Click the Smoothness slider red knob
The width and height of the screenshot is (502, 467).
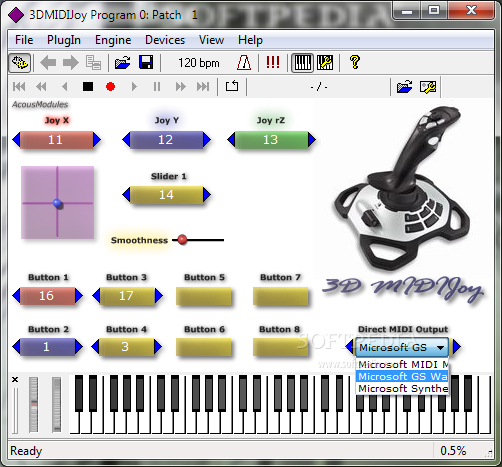pyautogui.click(x=182, y=239)
